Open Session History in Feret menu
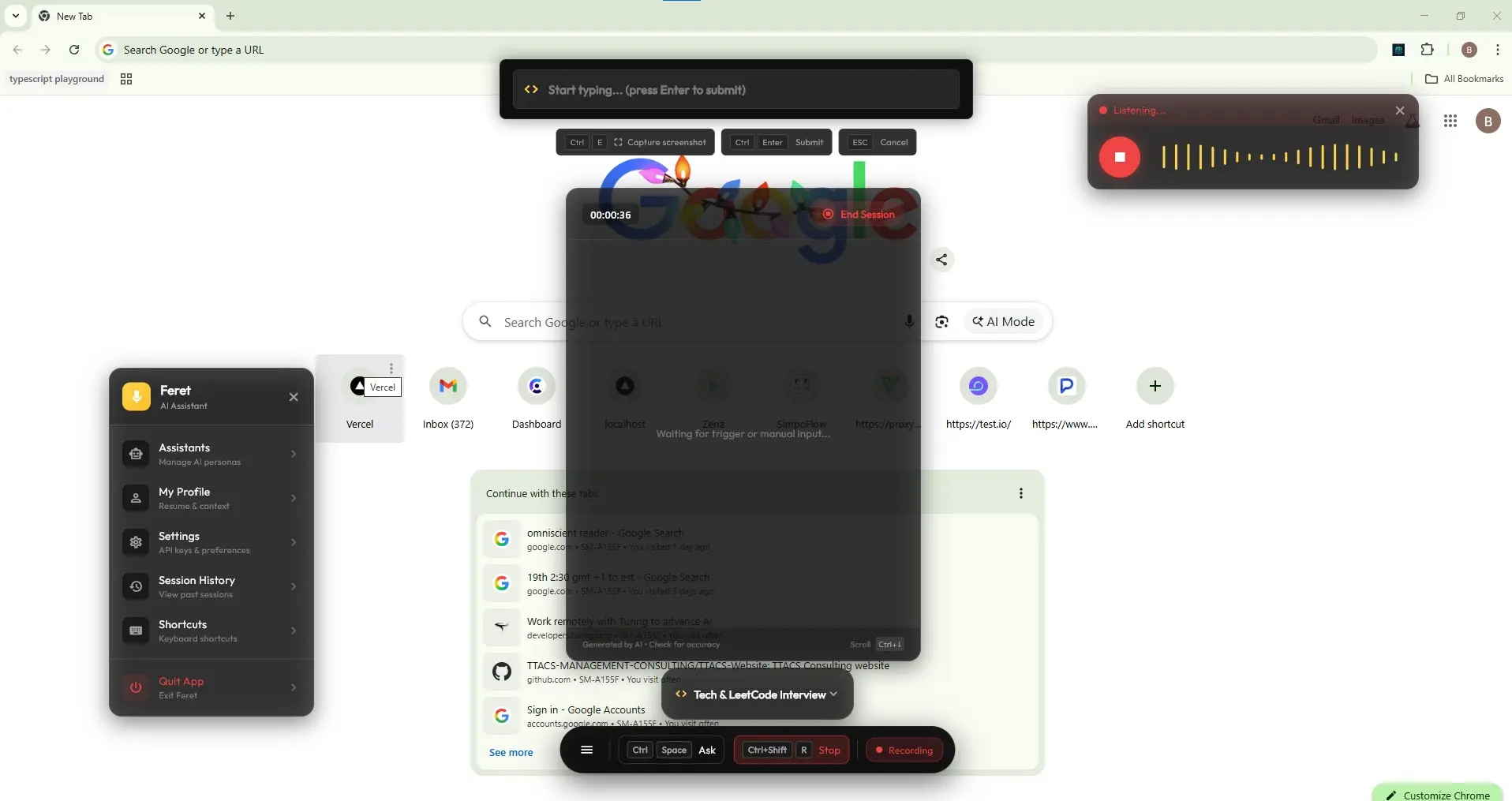The image size is (1512, 801). 211,586
